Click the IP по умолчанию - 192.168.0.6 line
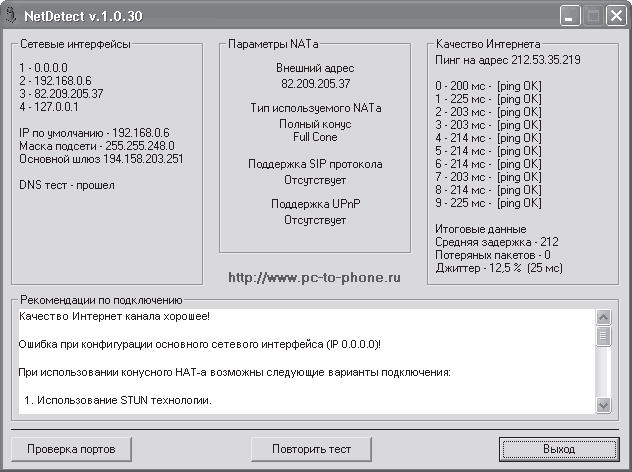The width and height of the screenshot is (632, 472). pos(94,133)
